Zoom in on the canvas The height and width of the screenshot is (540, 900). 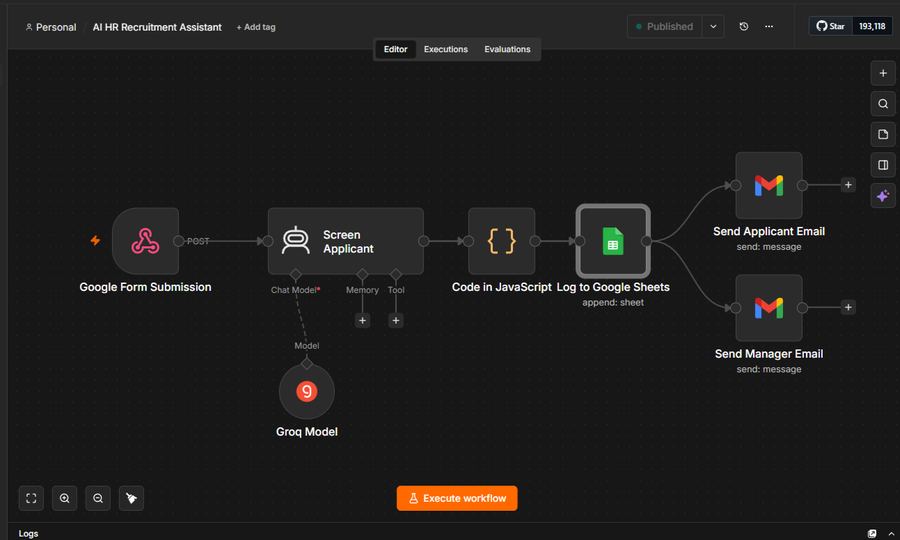64,498
